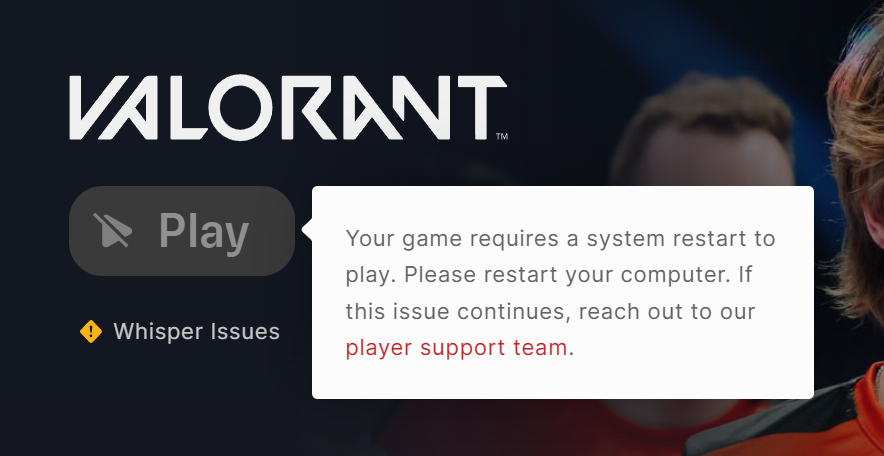The image size is (884, 456).
Task: Click the disabled Play button
Action: click(x=182, y=231)
